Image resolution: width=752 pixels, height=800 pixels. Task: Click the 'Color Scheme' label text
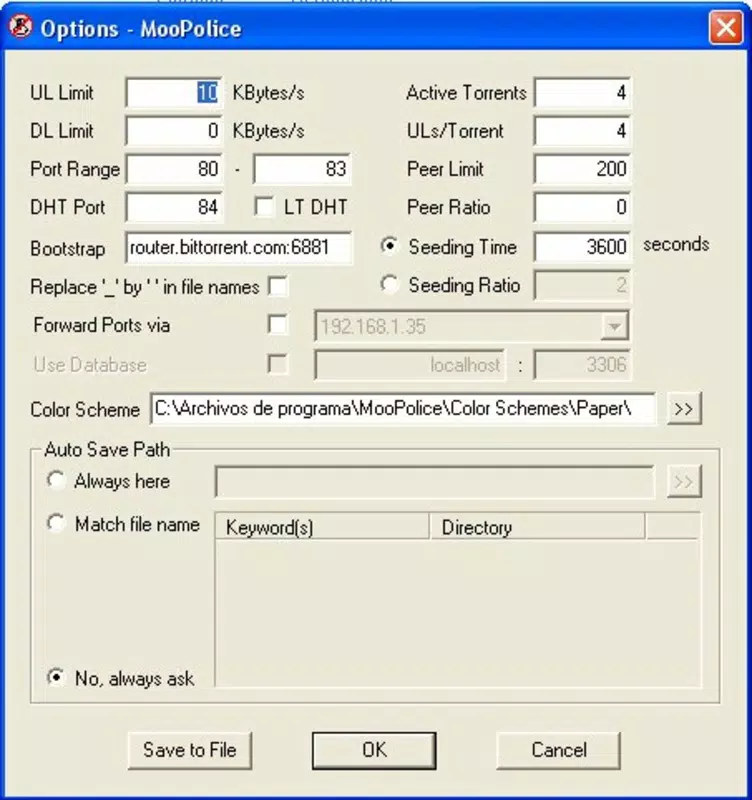tap(85, 410)
